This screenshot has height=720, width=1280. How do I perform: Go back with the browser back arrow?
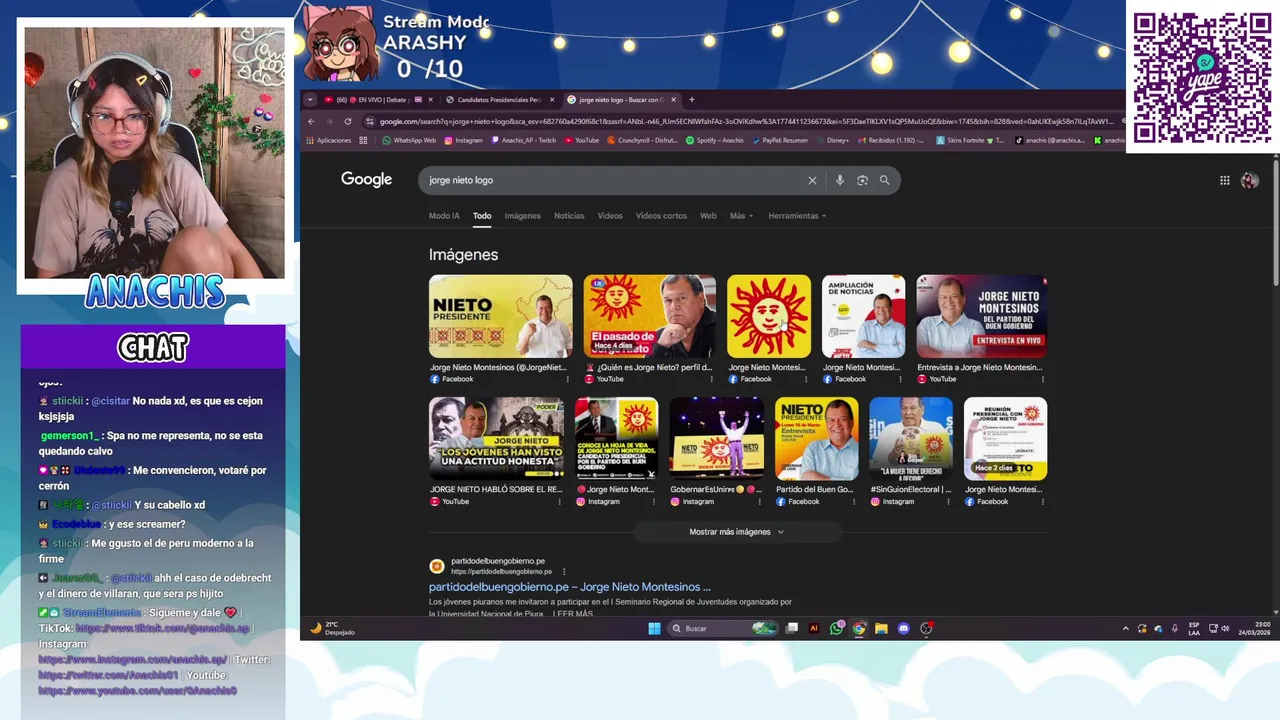[311, 122]
